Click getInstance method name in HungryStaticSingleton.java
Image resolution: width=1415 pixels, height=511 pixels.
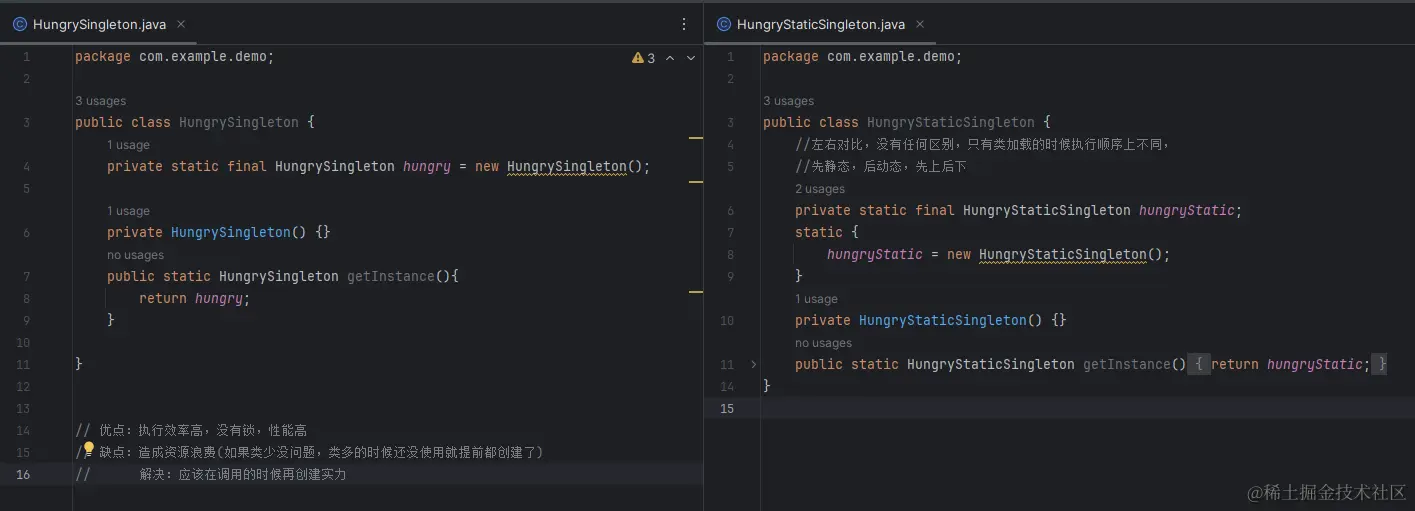click(1126, 364)
